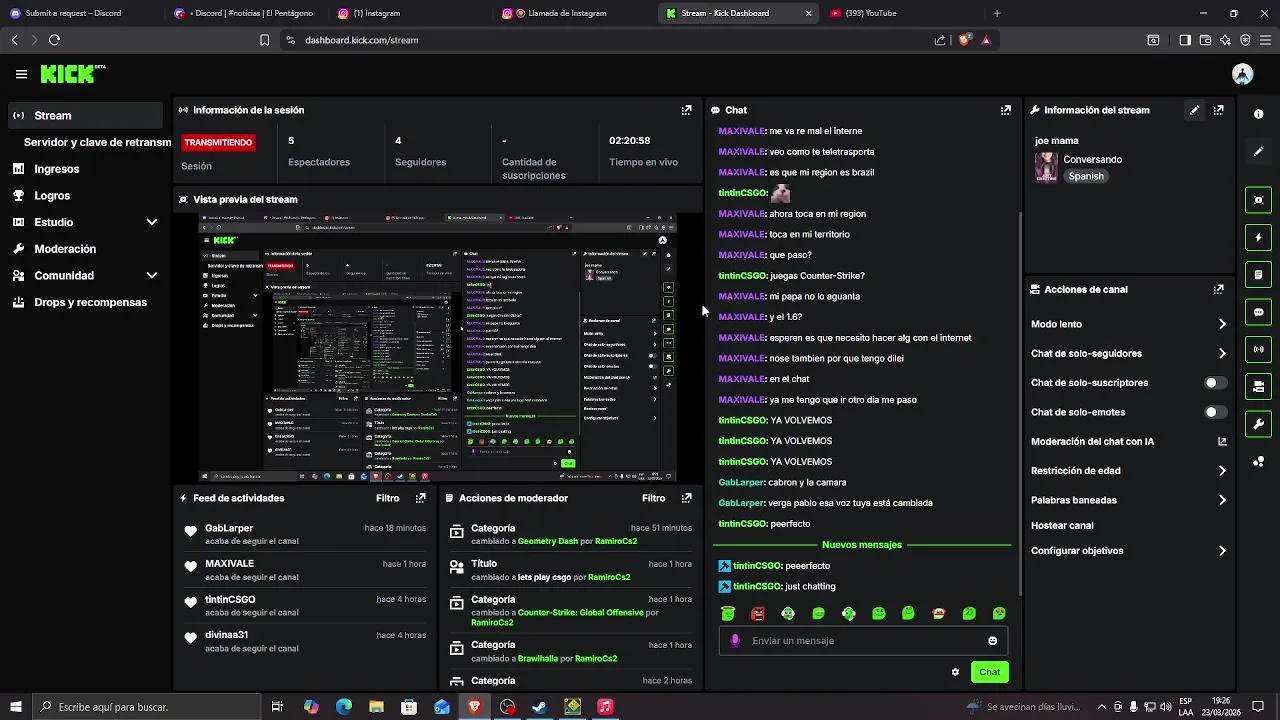Open Modo lento options arrow
Viewport: 1280px width, 720px height.
(x=1221, y=324)
